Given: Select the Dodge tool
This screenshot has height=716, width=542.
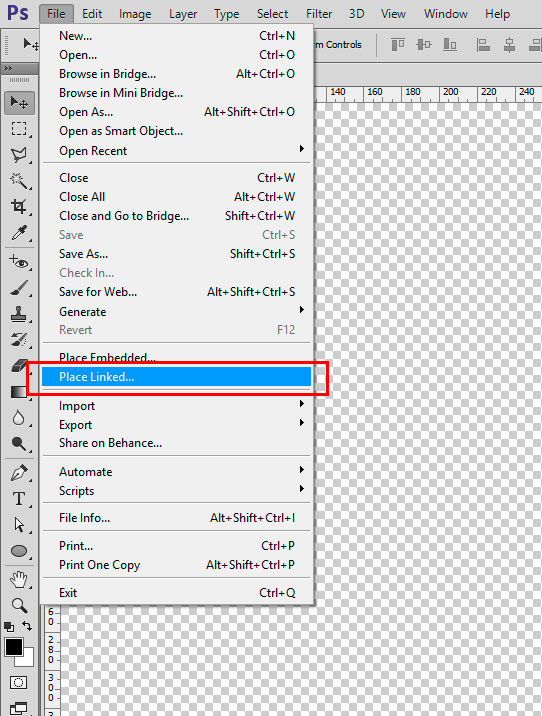Looking at the screenshot, I should tap(19, 443).
